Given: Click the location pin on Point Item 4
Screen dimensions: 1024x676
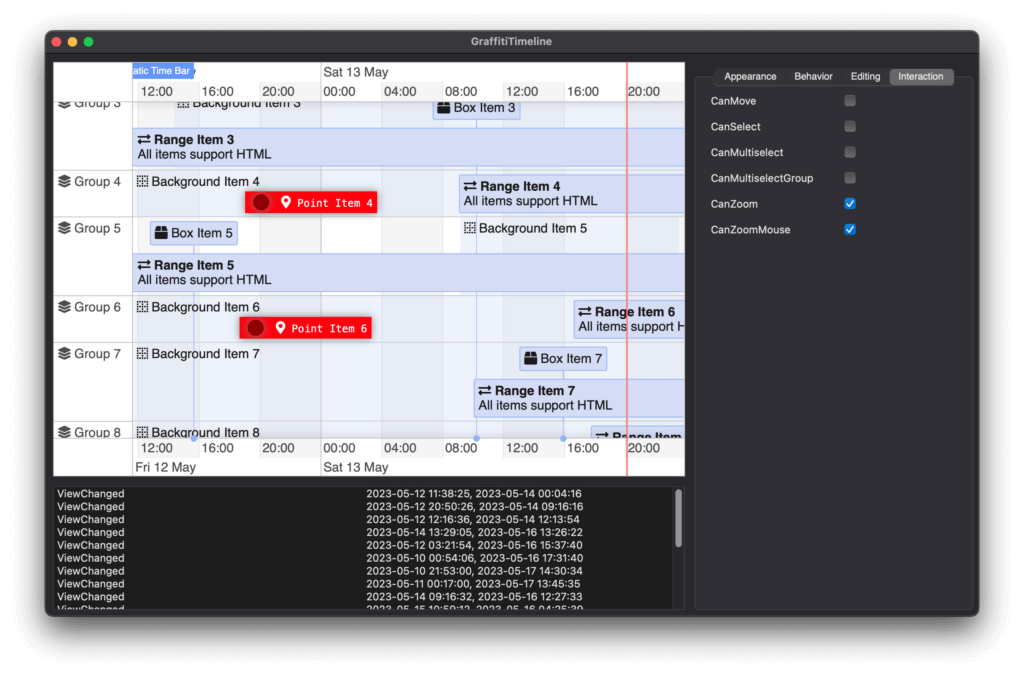Looking at the screenshot, I should [285, 202].
